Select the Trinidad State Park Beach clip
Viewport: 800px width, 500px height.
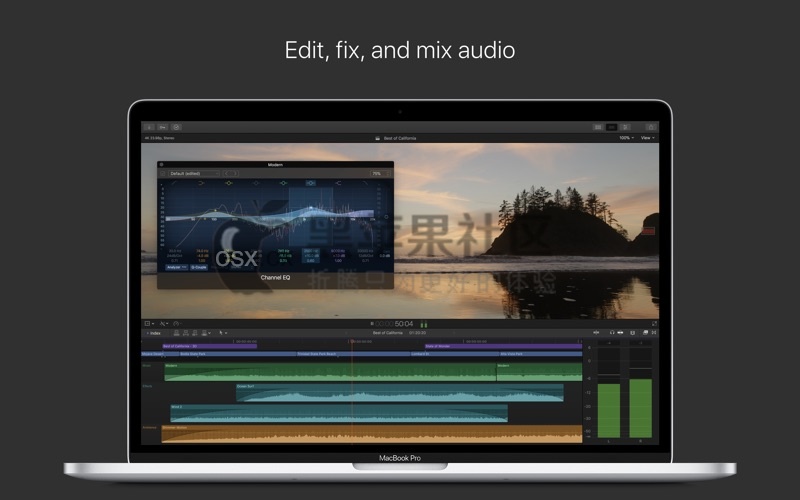pos(353,354)
